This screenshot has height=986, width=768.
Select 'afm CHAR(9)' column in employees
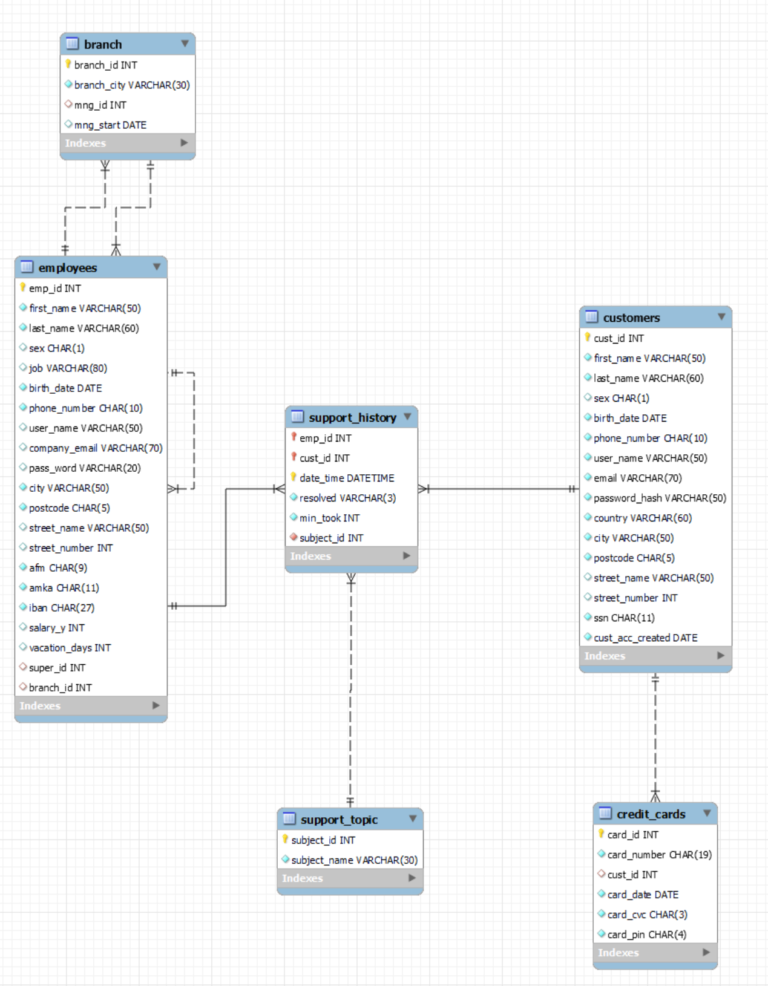point(91,567)
